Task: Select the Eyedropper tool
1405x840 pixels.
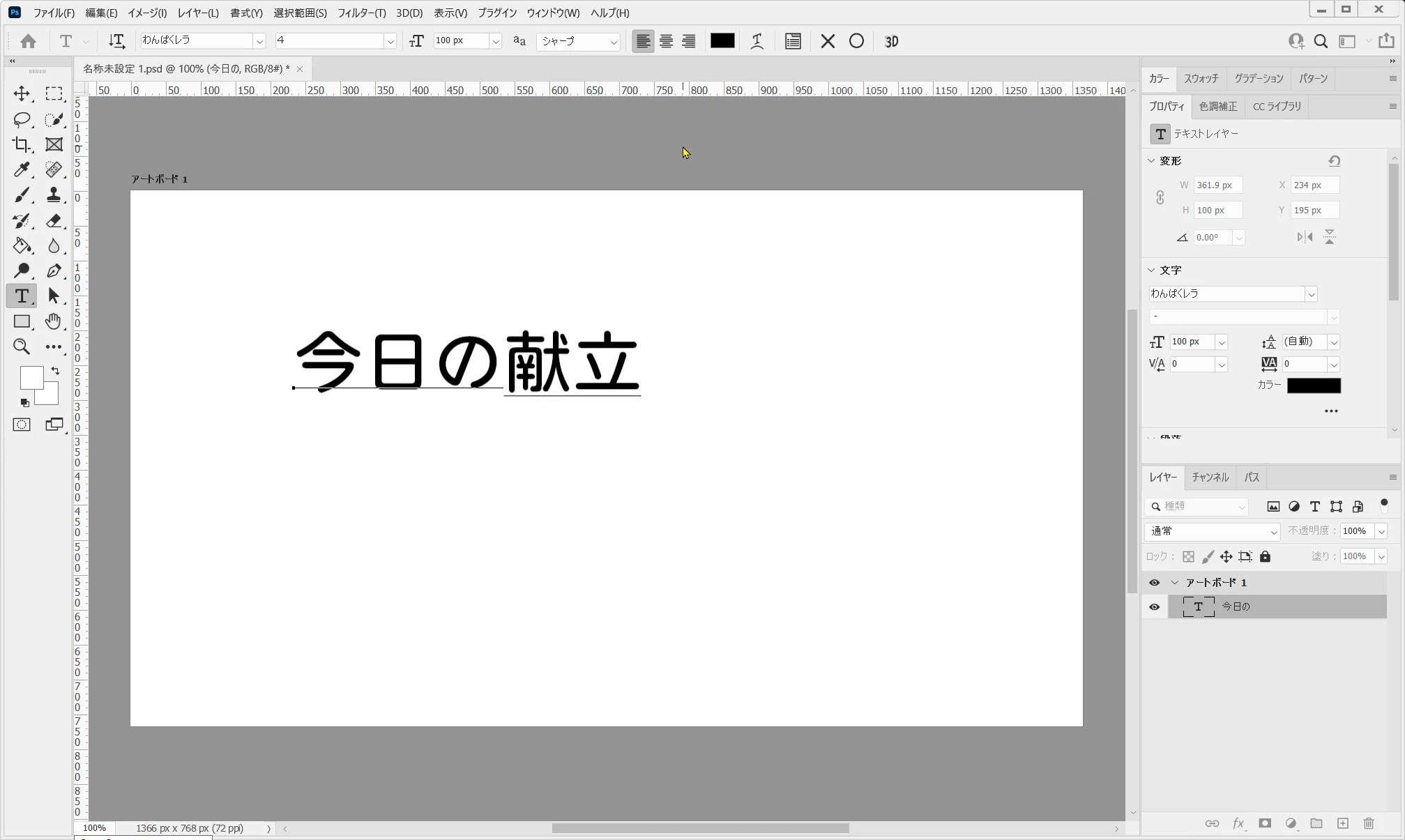Action: (x=22, y=169)
